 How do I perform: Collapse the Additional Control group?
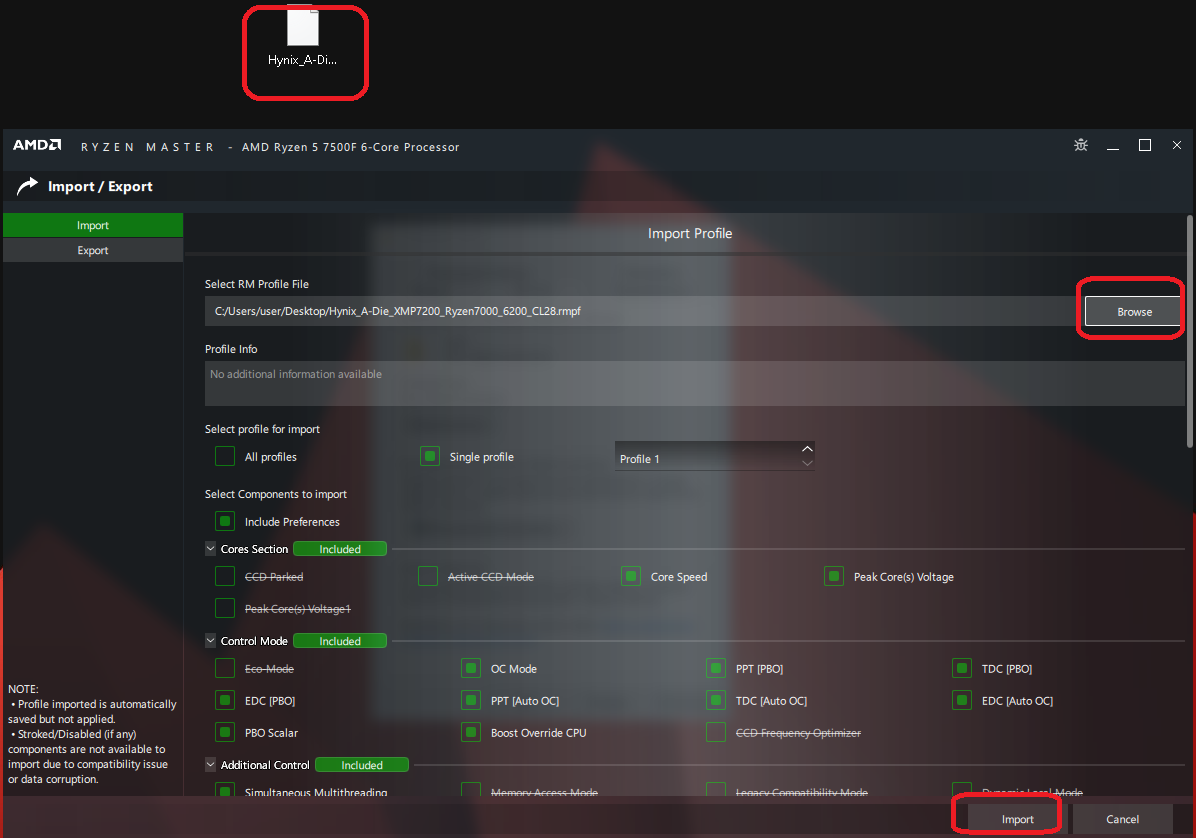click(x=211, y=764)
